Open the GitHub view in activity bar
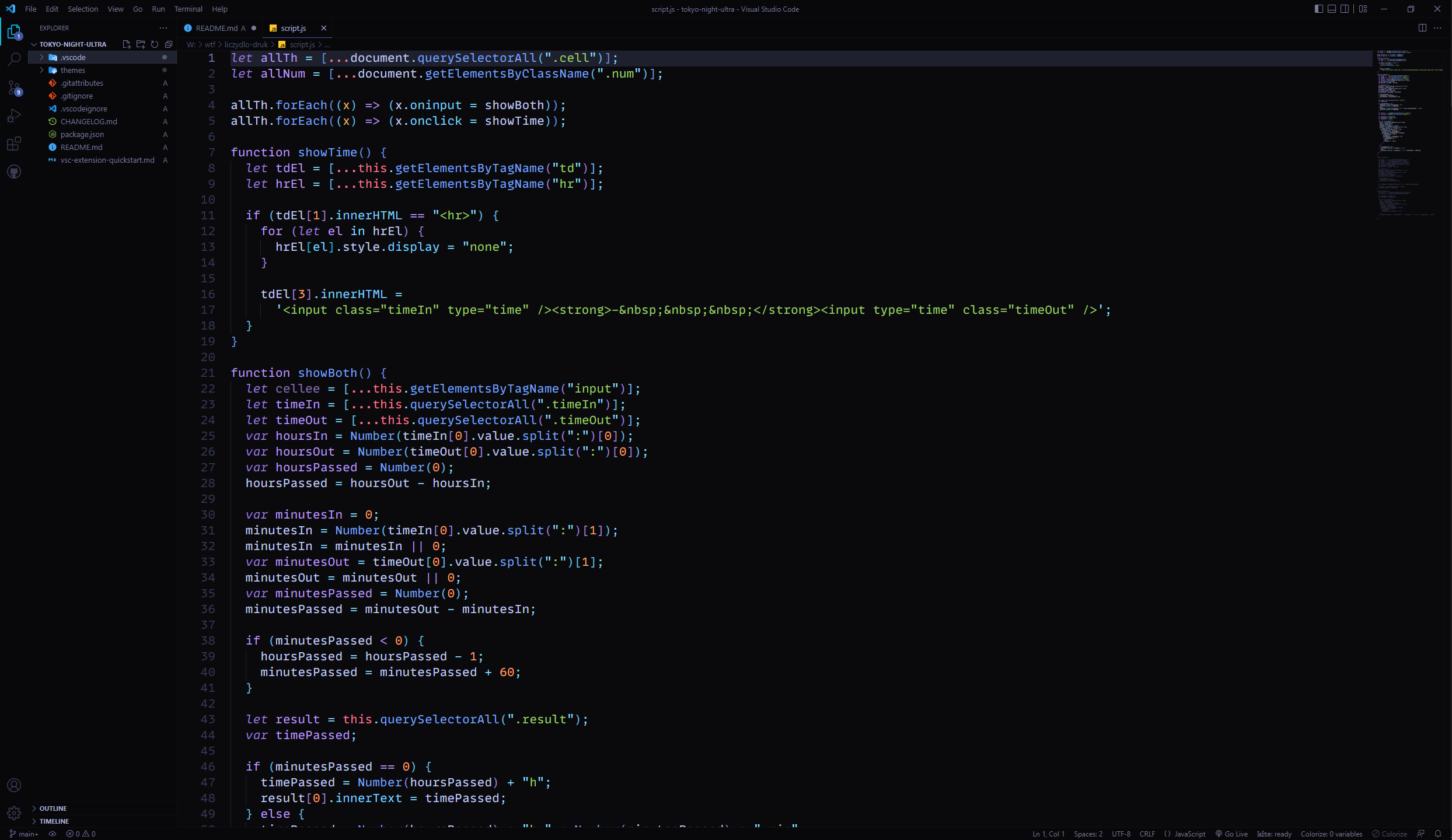Screen dimensions: 1452x840 pos(14,171)
